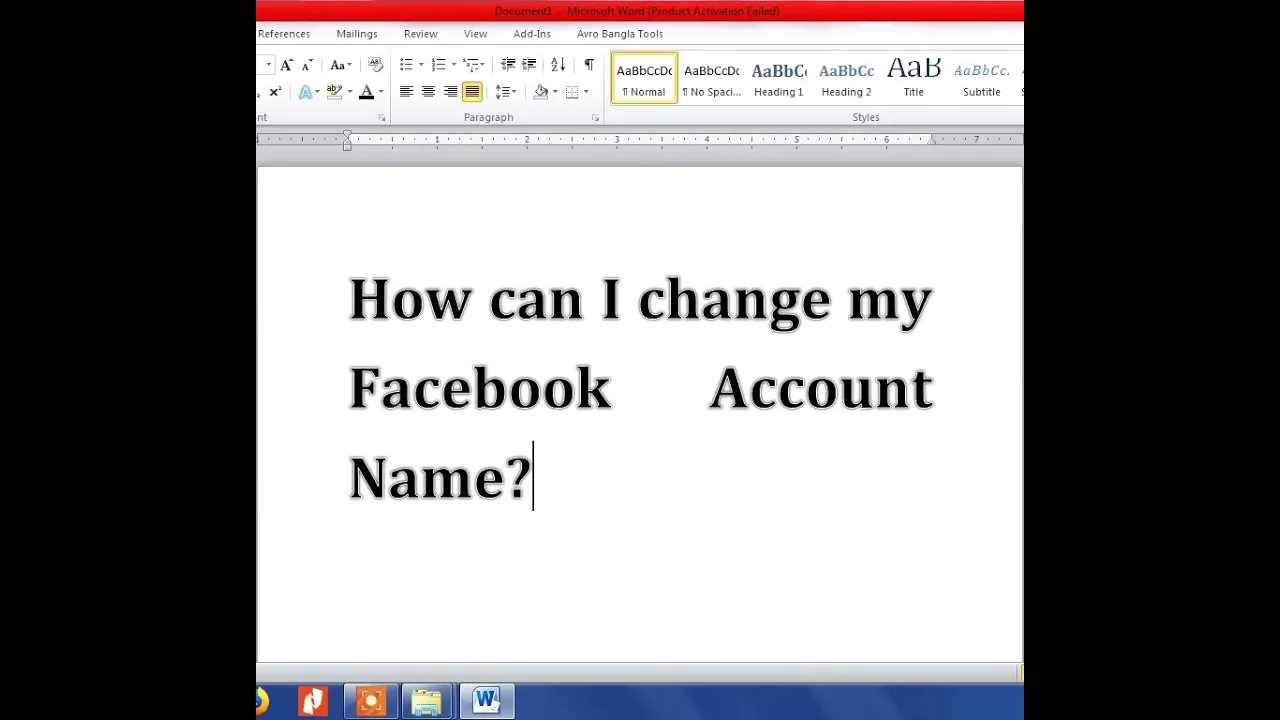The width and height of the screenshot is (1280, 720).
Task: Click the word 'change' in document
Action: point(735,302)
